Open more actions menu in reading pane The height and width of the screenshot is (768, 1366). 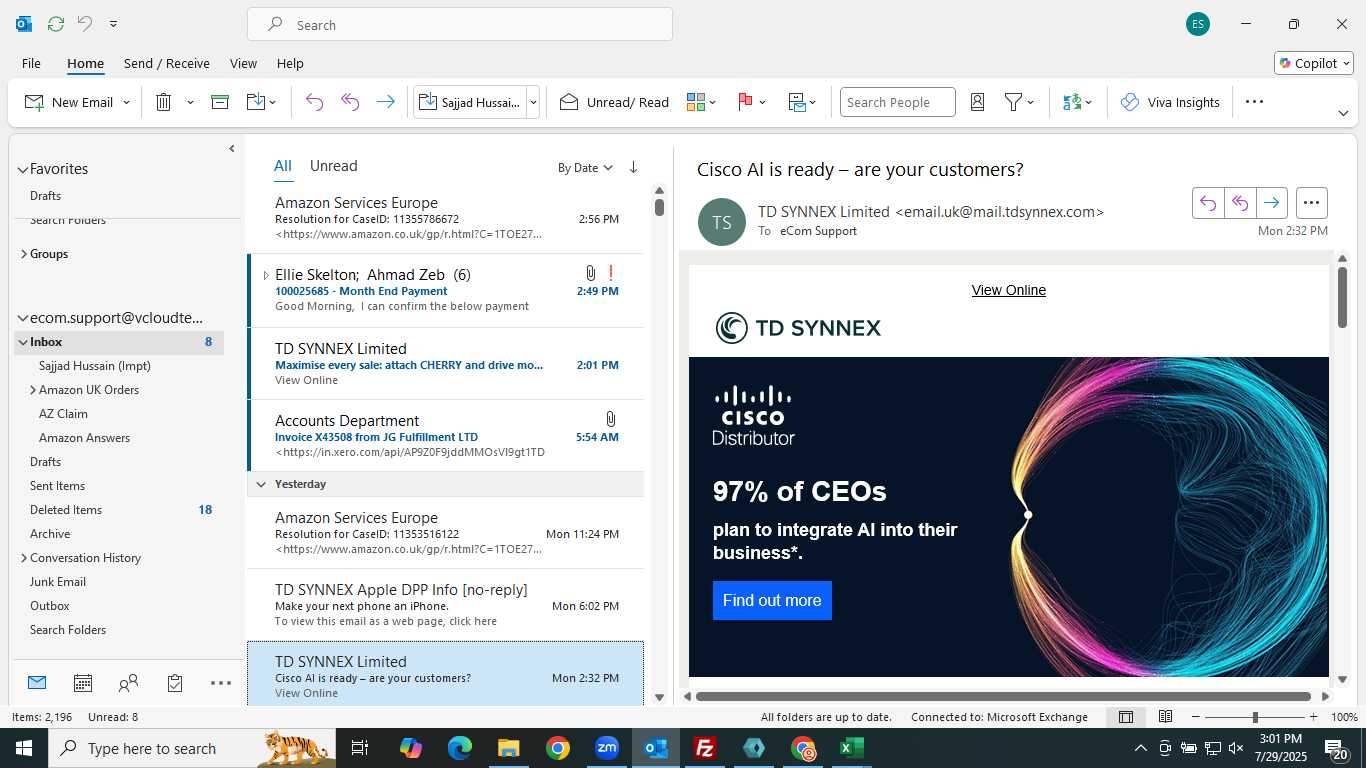click(x=1312, y=203)
